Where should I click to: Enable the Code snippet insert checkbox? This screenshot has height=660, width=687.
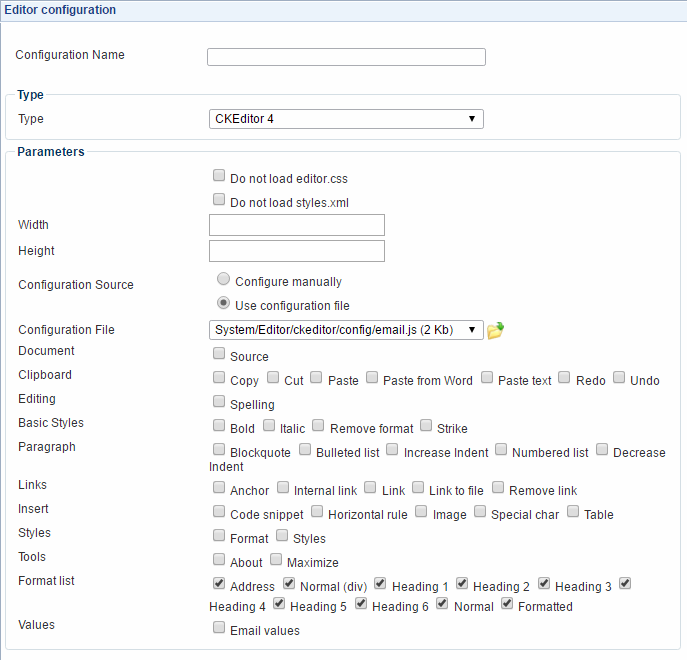click(219, 512)
